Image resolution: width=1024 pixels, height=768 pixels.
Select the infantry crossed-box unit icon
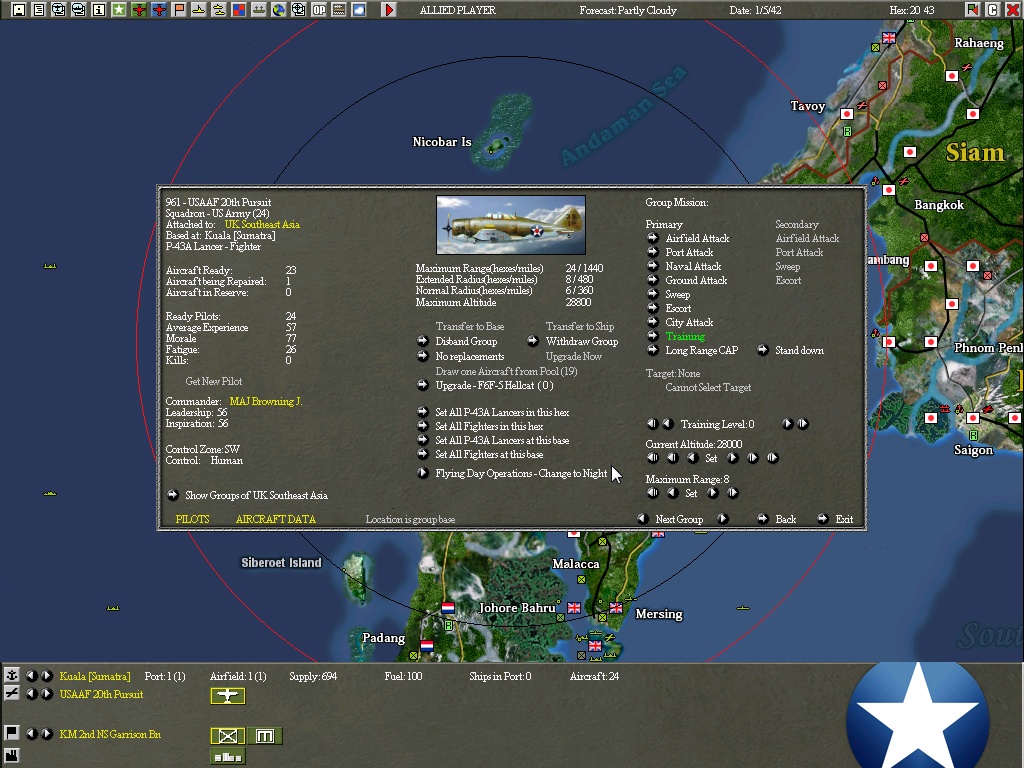227,736
